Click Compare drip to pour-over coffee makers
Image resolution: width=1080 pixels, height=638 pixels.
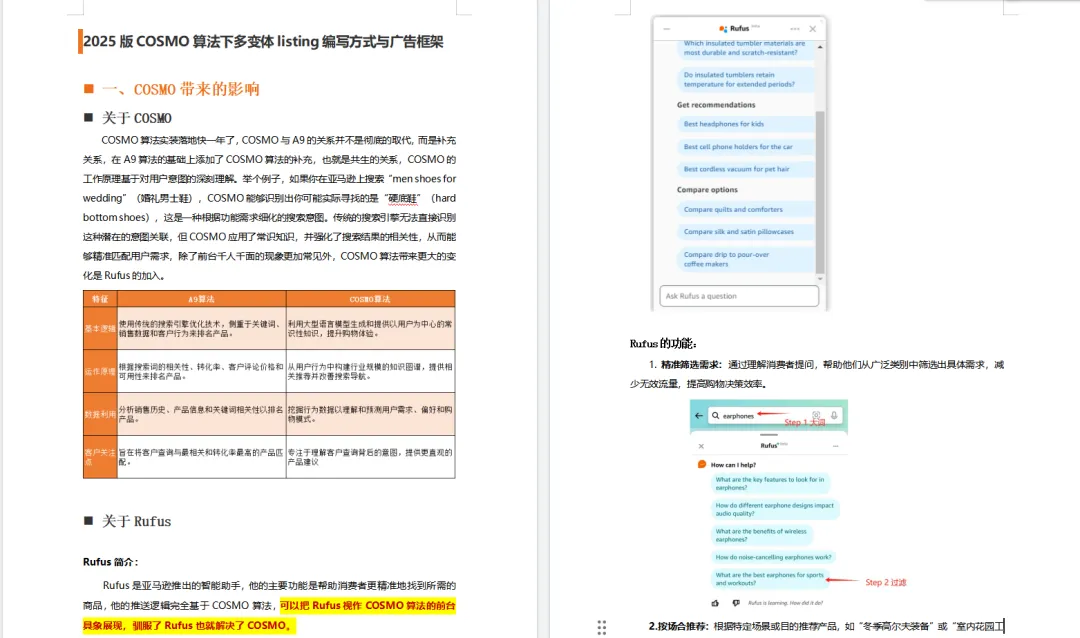(x=745, y=259)
